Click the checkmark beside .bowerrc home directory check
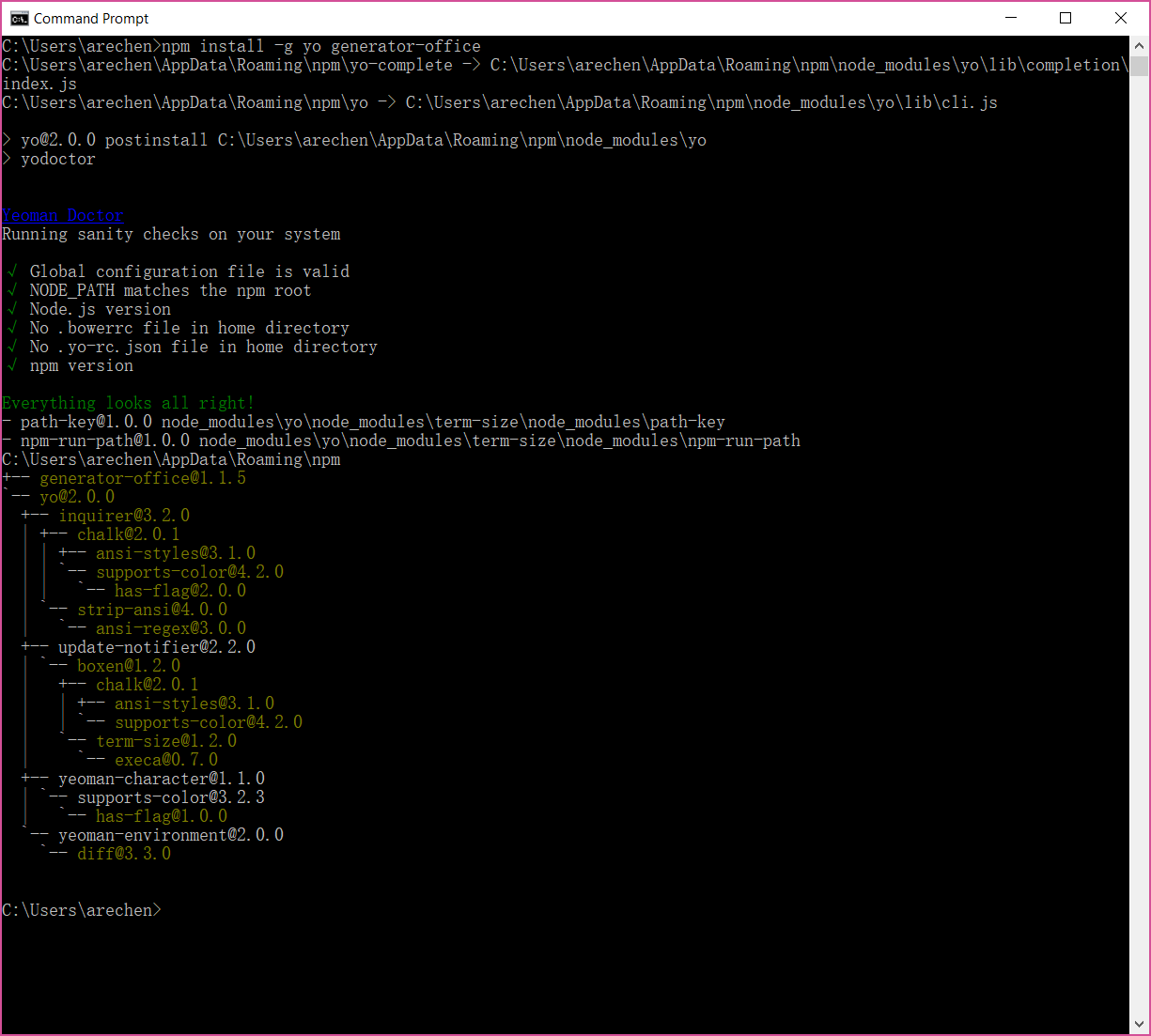The image size is (1151, 1036). (10, 328)
